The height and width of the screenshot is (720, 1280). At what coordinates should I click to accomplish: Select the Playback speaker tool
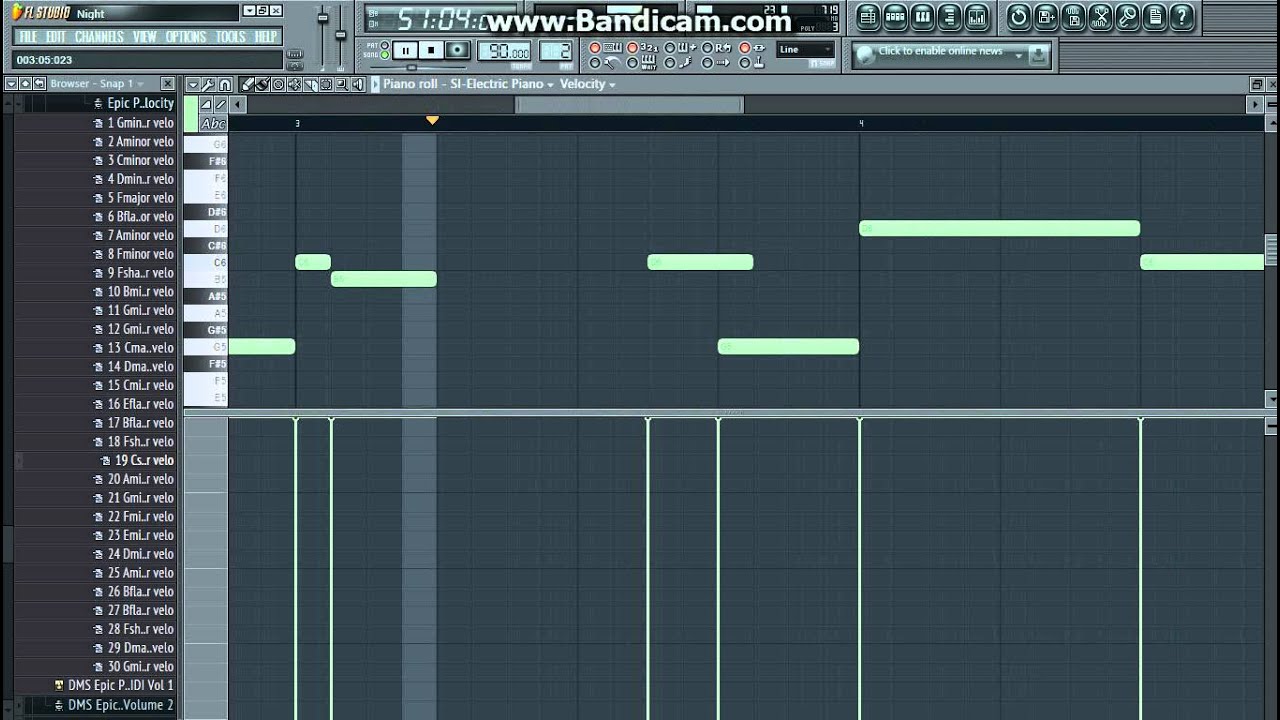(x=358, y=84)
